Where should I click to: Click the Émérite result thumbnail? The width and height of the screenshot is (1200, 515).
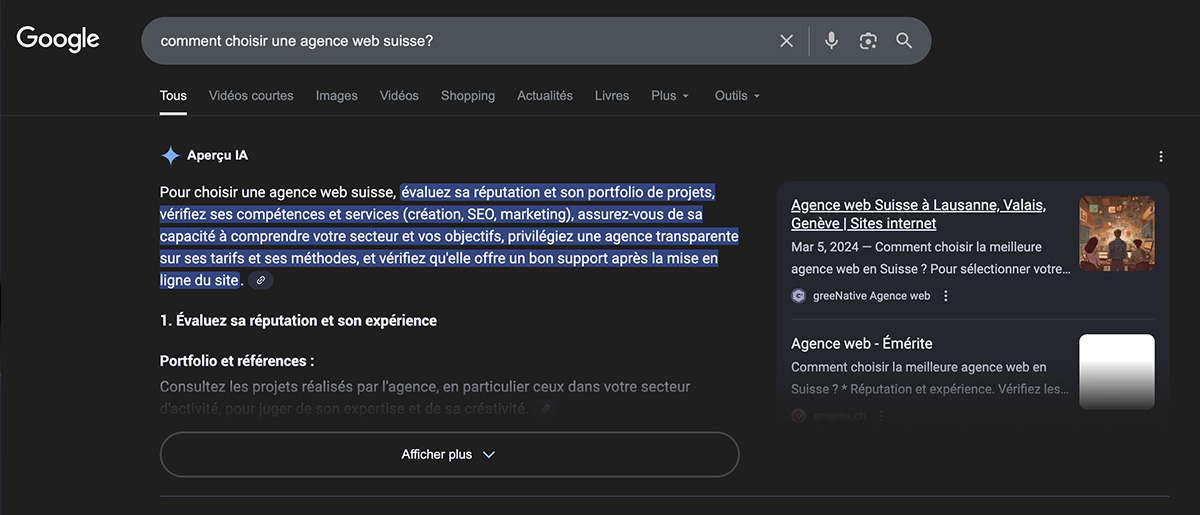click(1117, 372)
